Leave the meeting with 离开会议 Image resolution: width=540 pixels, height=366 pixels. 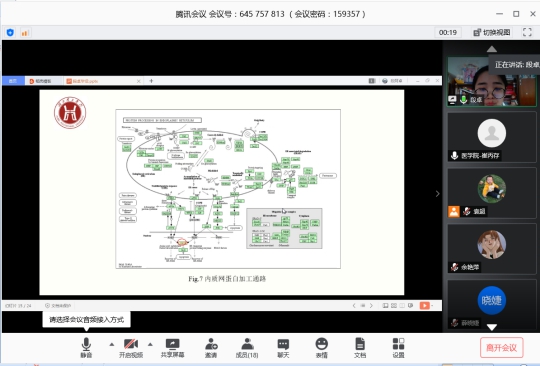[x=501, y=348]
